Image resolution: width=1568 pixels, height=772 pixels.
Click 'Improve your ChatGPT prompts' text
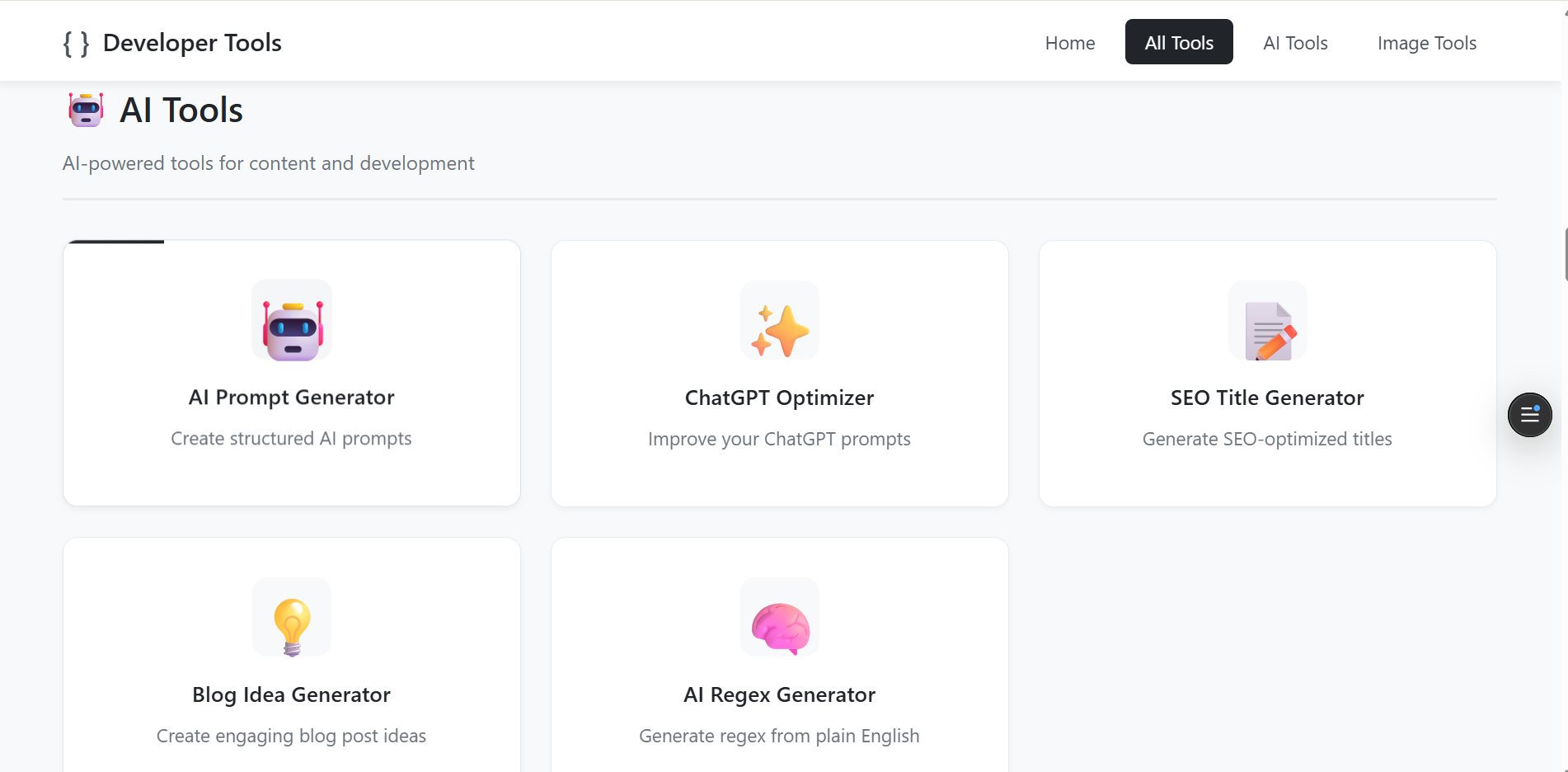pos(779,439)
